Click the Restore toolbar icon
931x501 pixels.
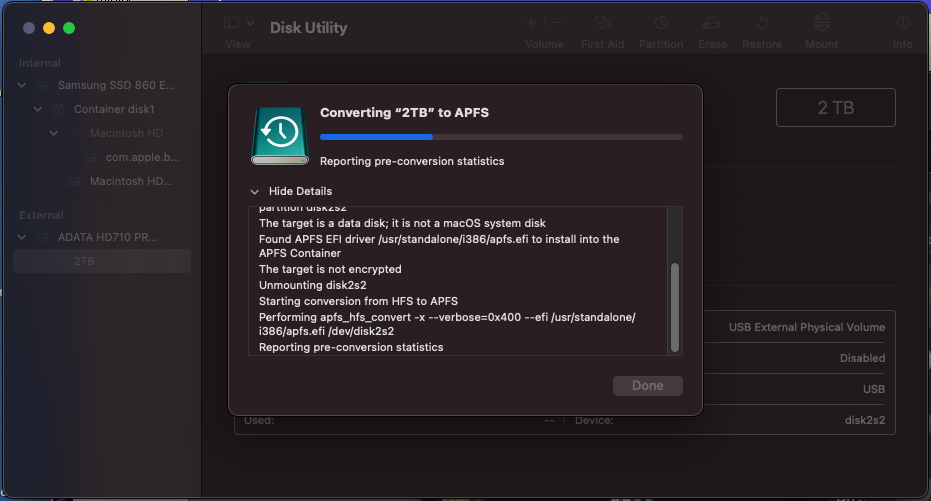tap(762, 23)
